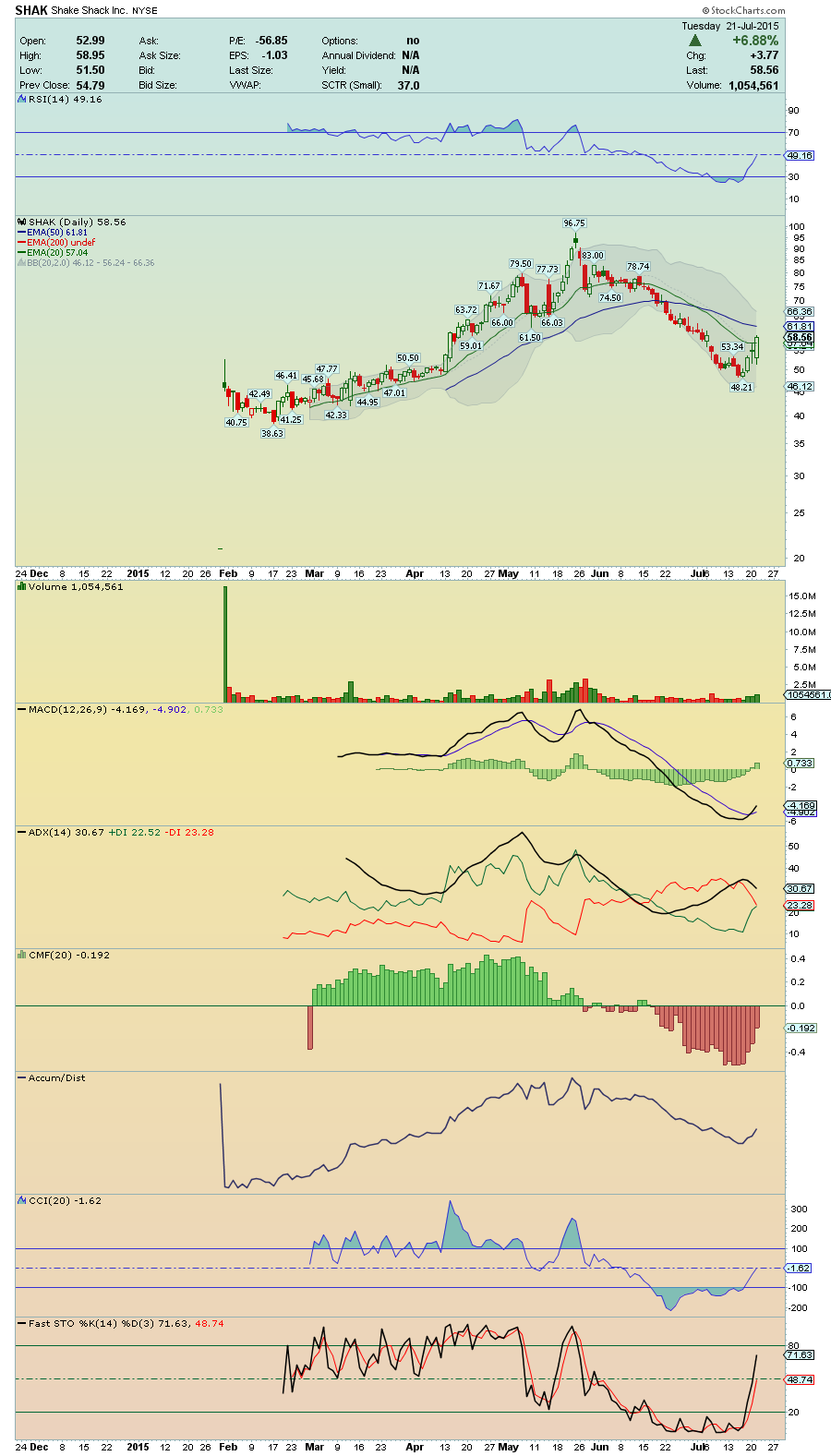Click the EMA(200) undef legend entry

[x=56, y=242]
